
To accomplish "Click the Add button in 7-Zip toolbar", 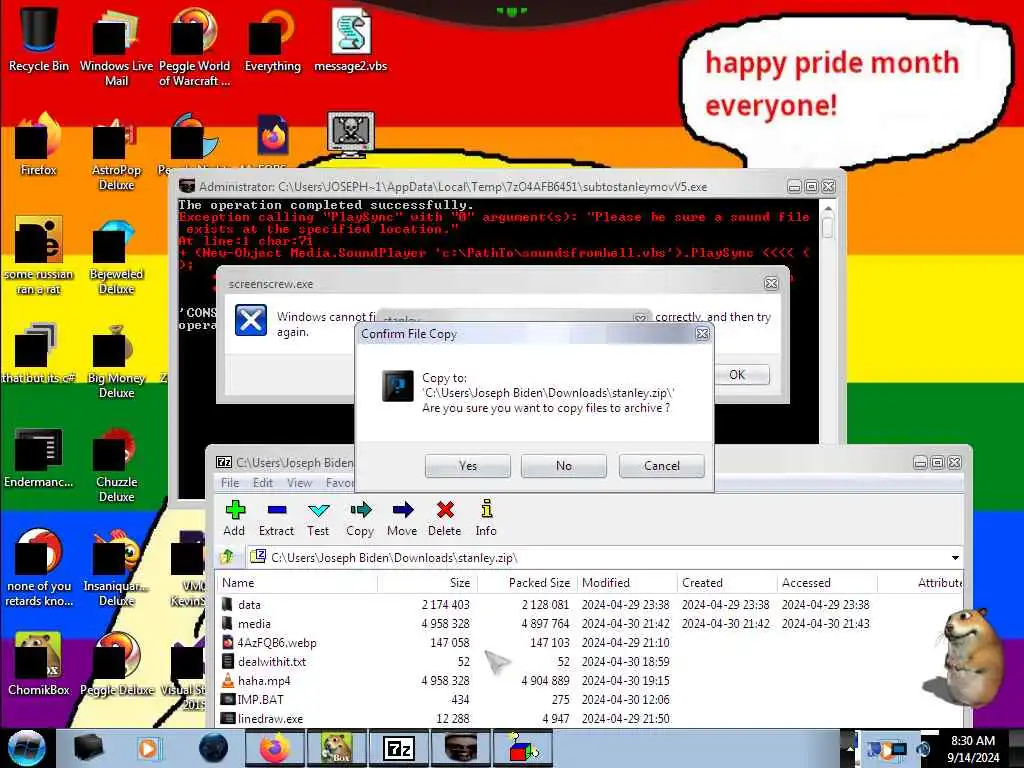I will pos(234,519).
